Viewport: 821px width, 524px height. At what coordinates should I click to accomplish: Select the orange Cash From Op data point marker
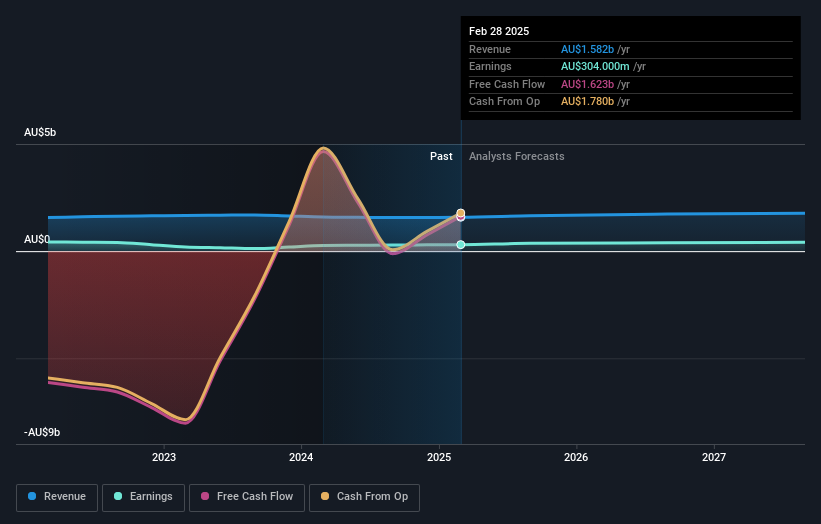coord(461,213)
